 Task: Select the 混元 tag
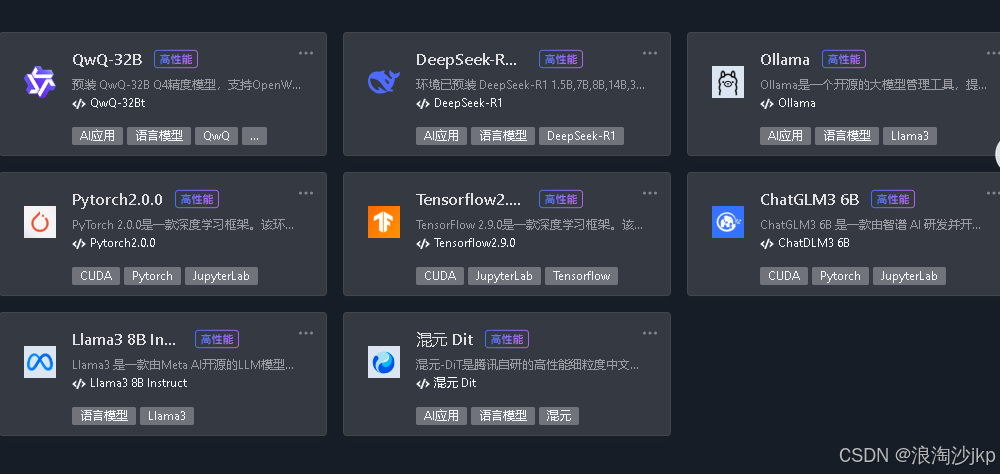click(559, 416)
